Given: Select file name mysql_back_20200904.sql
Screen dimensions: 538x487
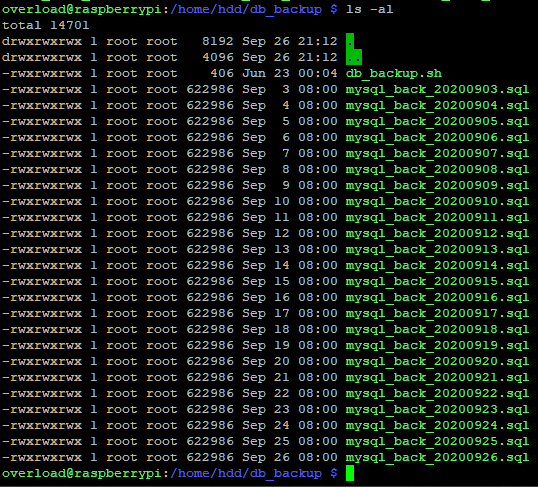Looking at the screenshot, I should pyautogui.click(x=437, y=106).
